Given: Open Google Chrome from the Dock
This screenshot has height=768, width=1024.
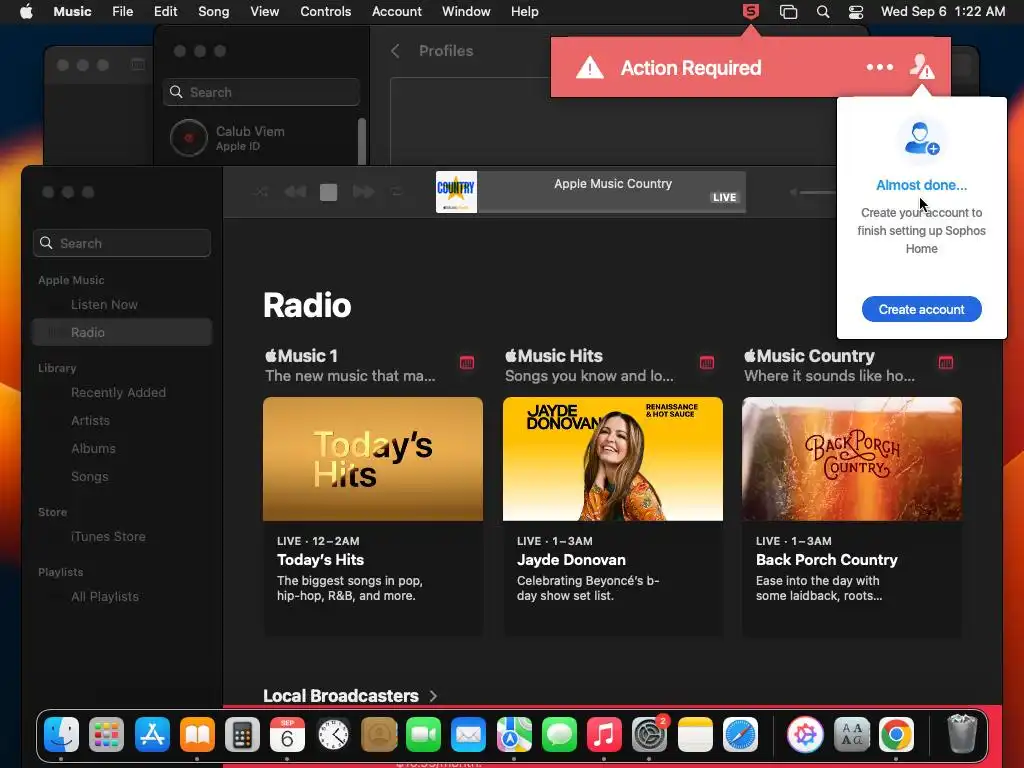Looking at the screenshot, I should (896, 735).
